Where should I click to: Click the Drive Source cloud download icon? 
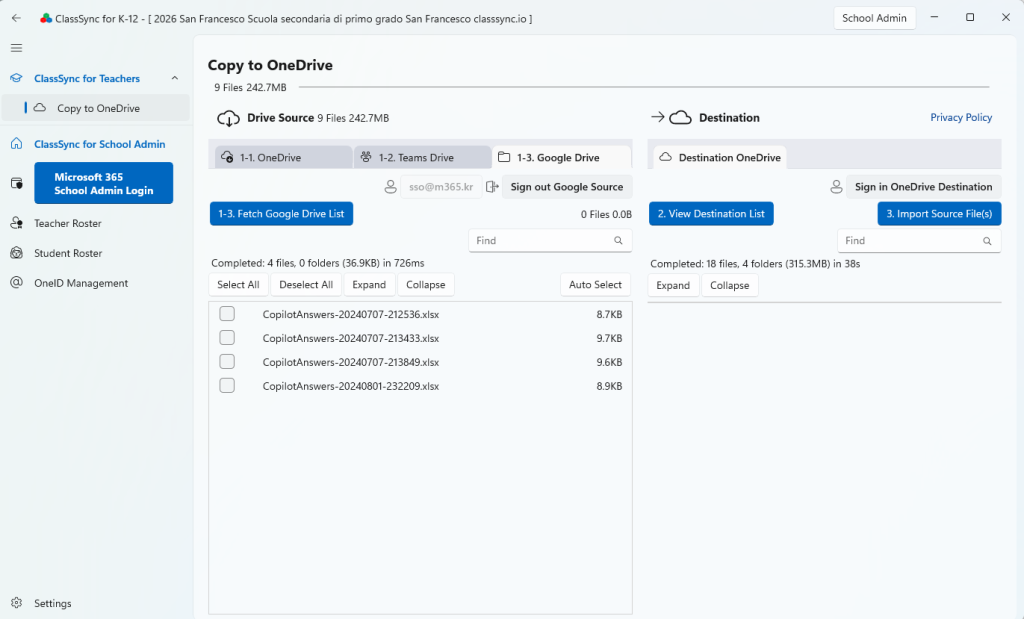click(228, 118)
